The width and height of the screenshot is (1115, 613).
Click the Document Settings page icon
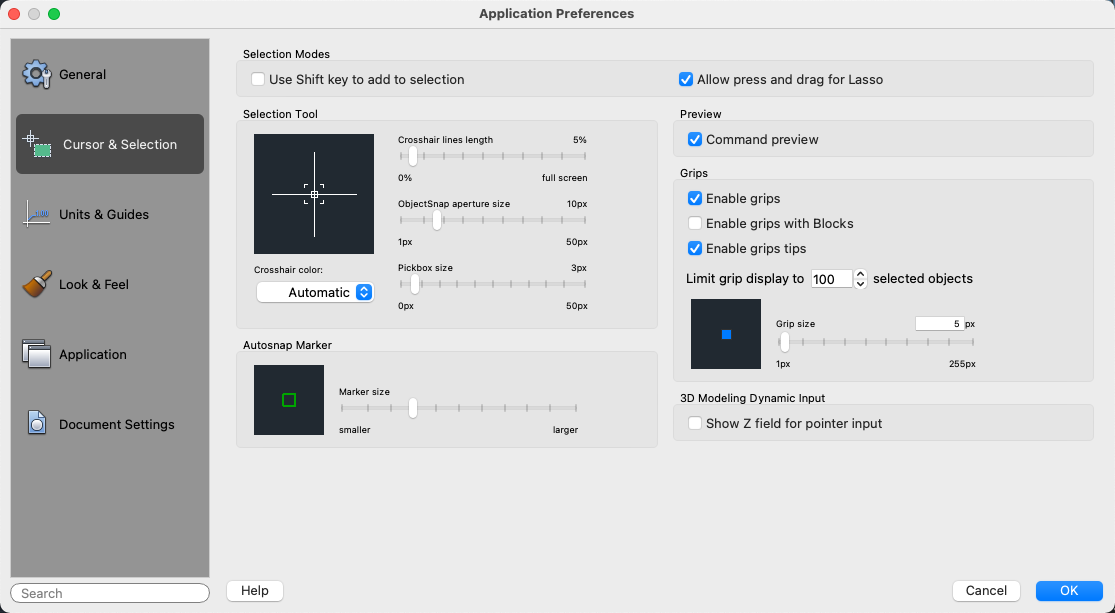(x=37, y=424)
